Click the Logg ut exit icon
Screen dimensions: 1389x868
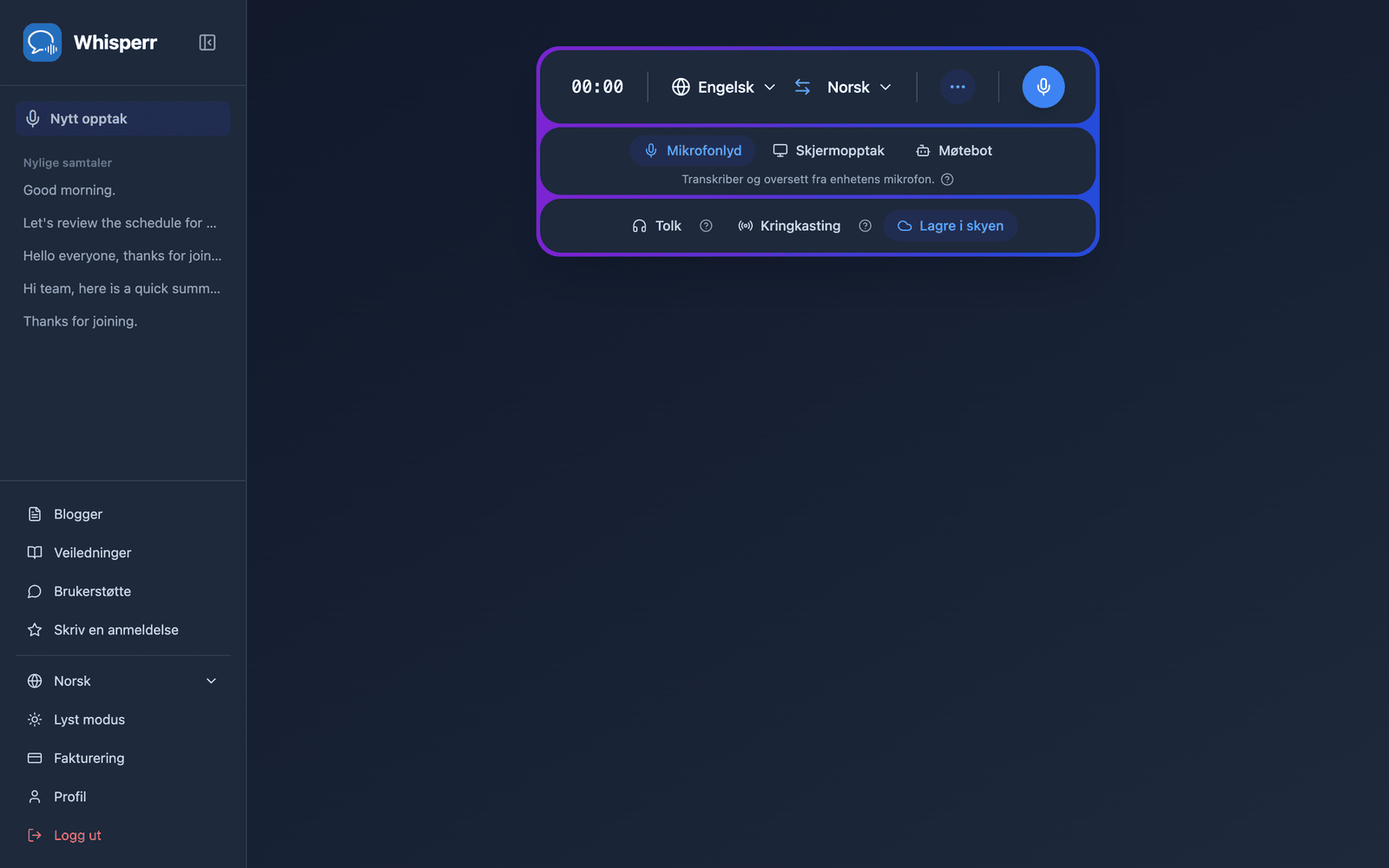click(35, 835)
